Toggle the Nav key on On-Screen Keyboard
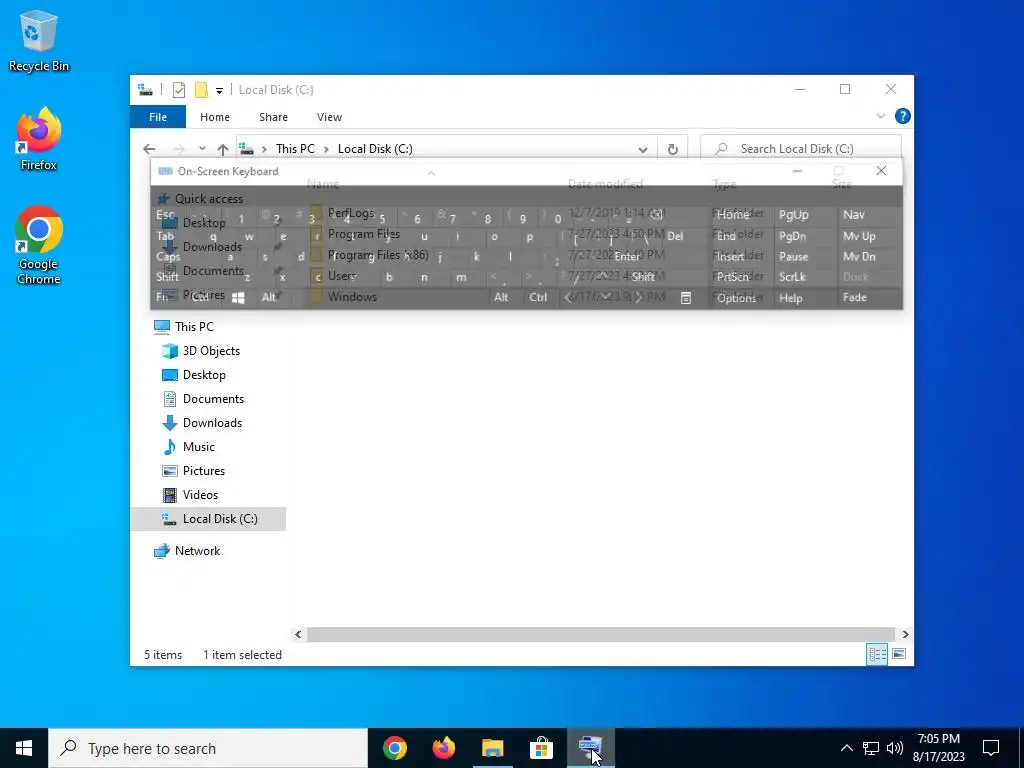 coord(854,215)
